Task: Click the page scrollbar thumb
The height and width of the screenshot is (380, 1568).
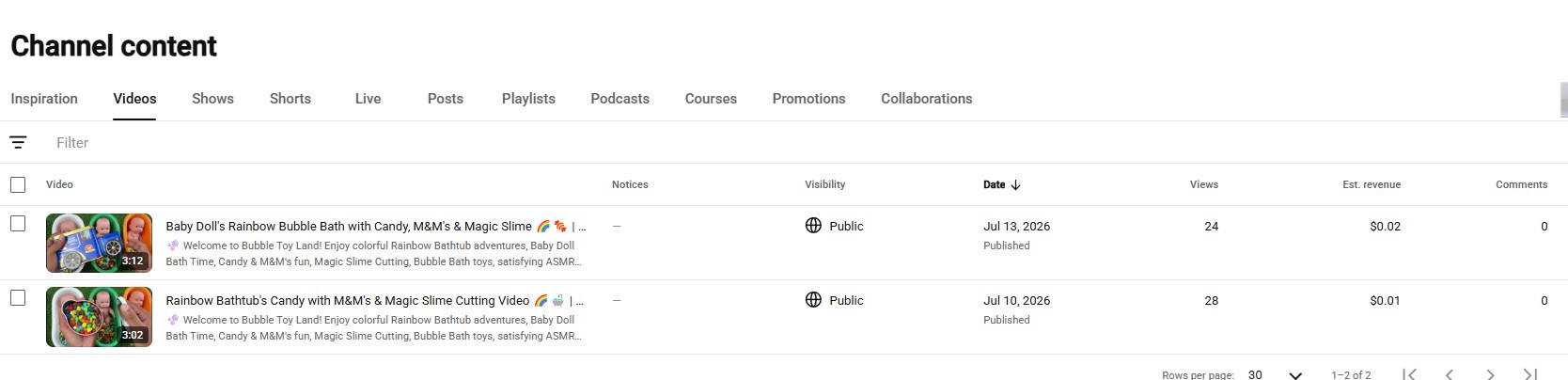Action: [1563, 101]
